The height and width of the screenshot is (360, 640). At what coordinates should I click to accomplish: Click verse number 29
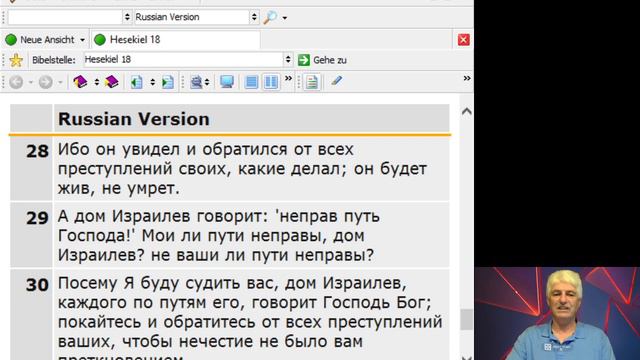click(x=37, y=218)
